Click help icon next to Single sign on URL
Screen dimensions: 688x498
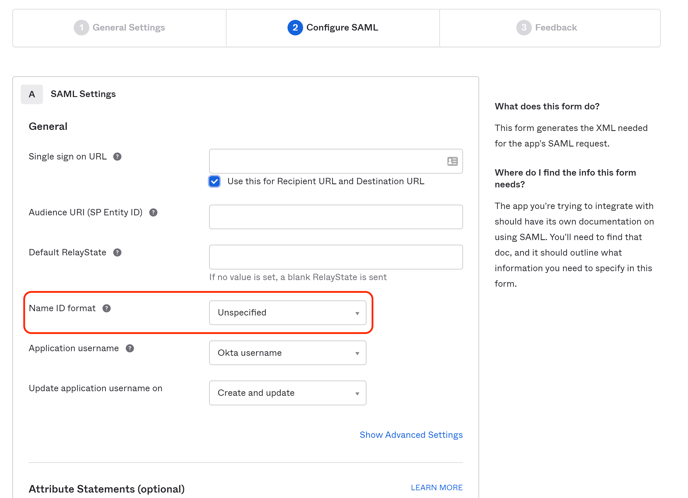[x=117, y=157]
